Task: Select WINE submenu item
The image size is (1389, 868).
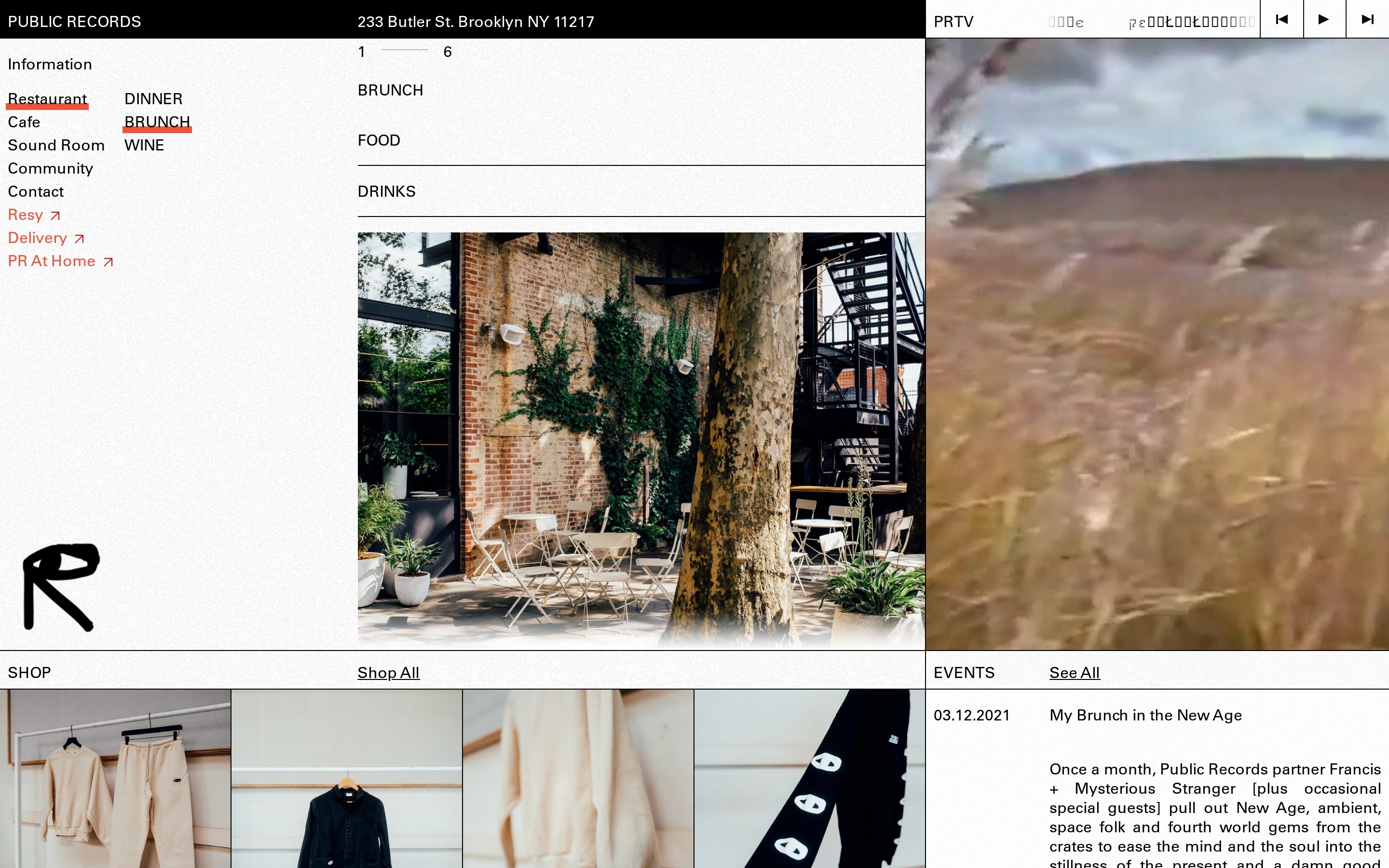Action: coord(144,145)
